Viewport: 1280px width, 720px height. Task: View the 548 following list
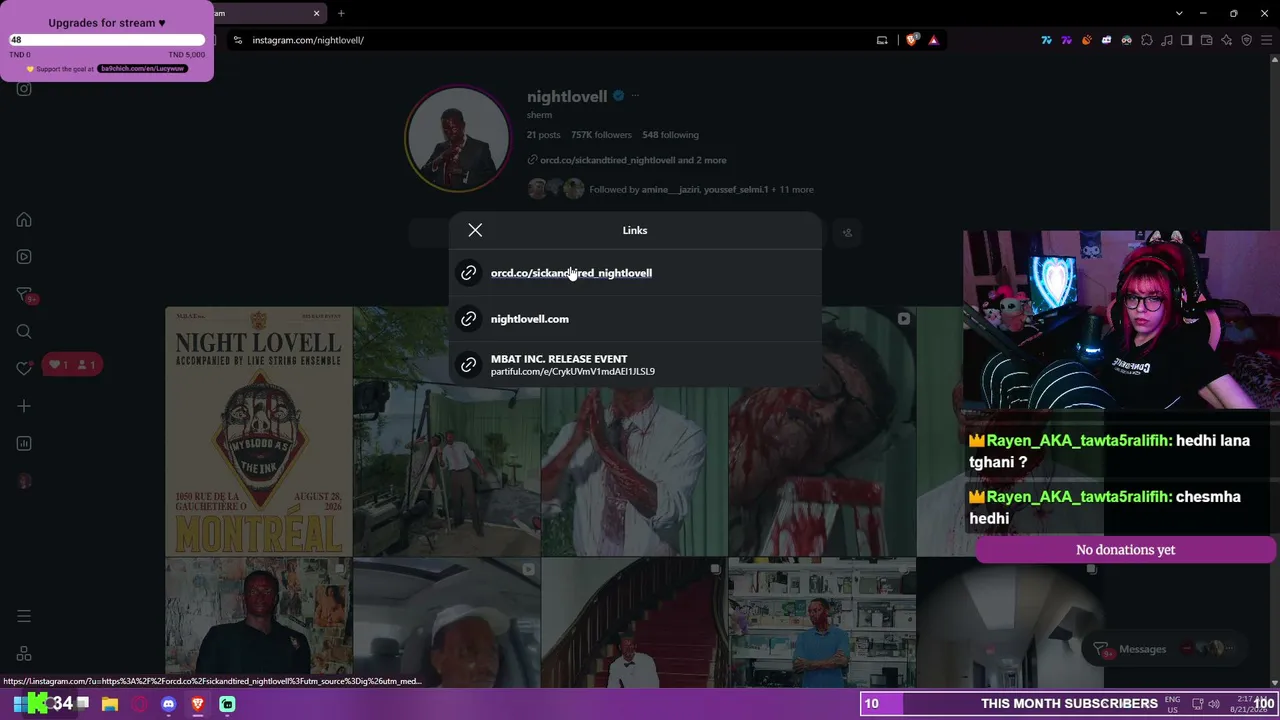pyautogui.click(x=670, y=135)
